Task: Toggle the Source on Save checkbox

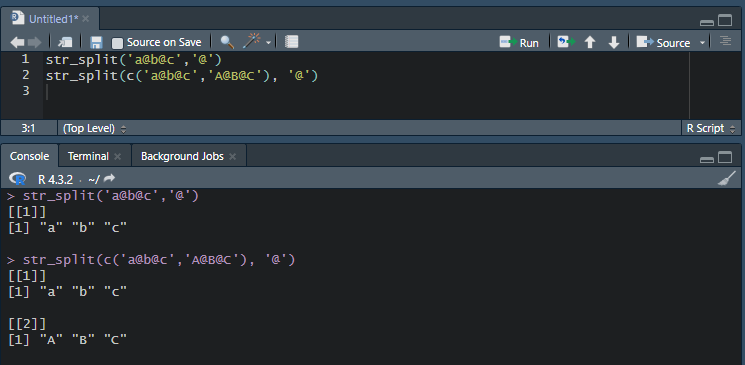Action: coord(117,43)
